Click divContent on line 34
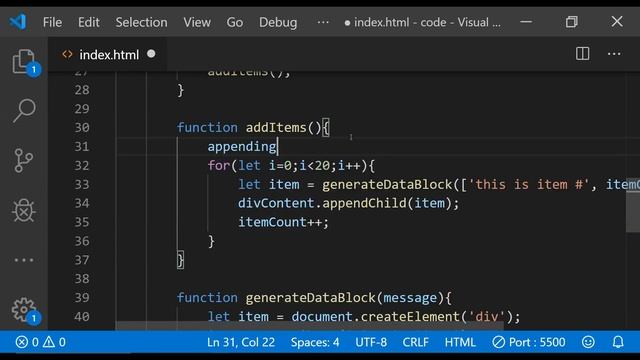 pyautogui.click(x=276, y=203)
